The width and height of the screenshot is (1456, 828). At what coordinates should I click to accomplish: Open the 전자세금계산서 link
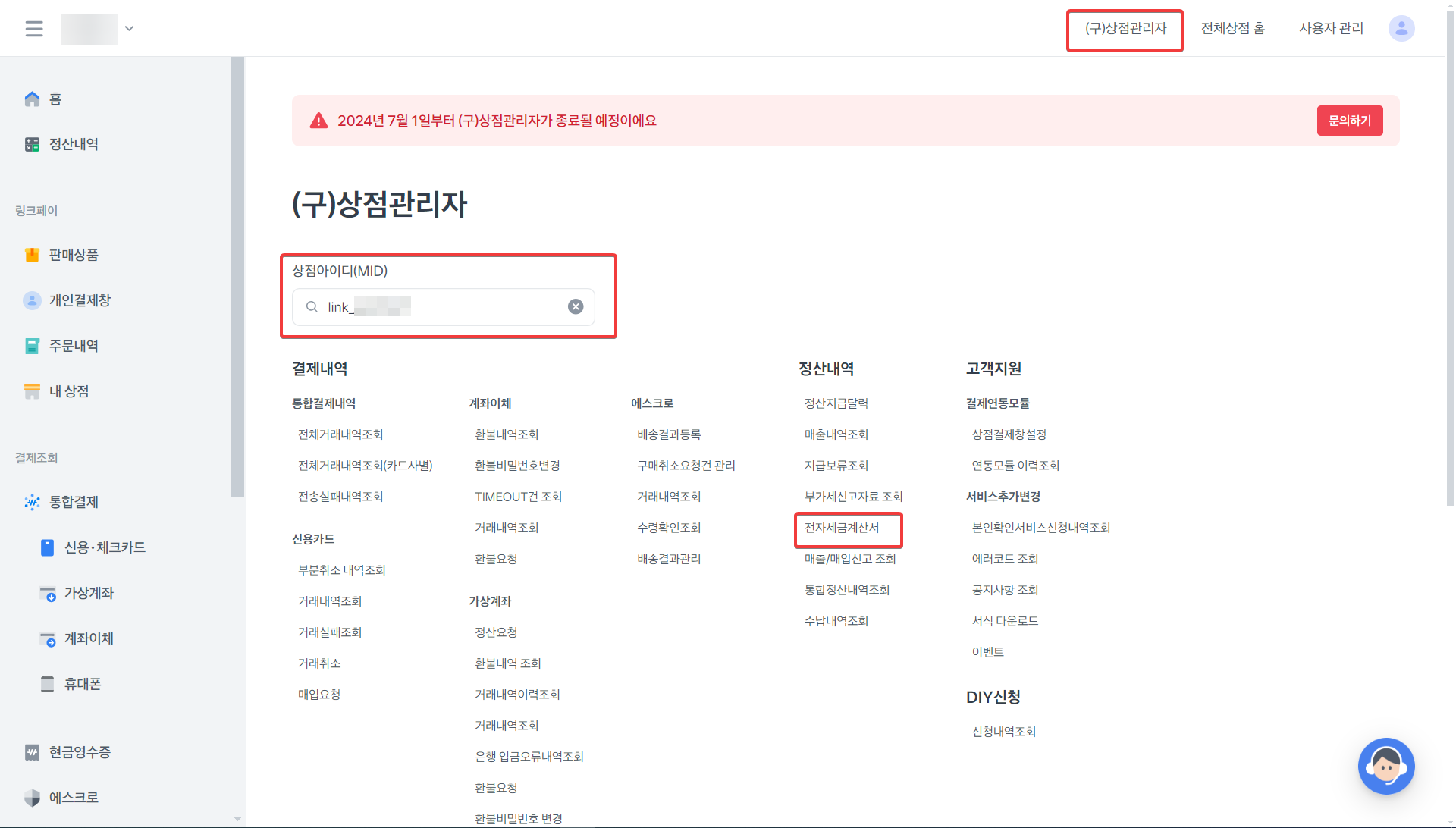tap(842, 528)
